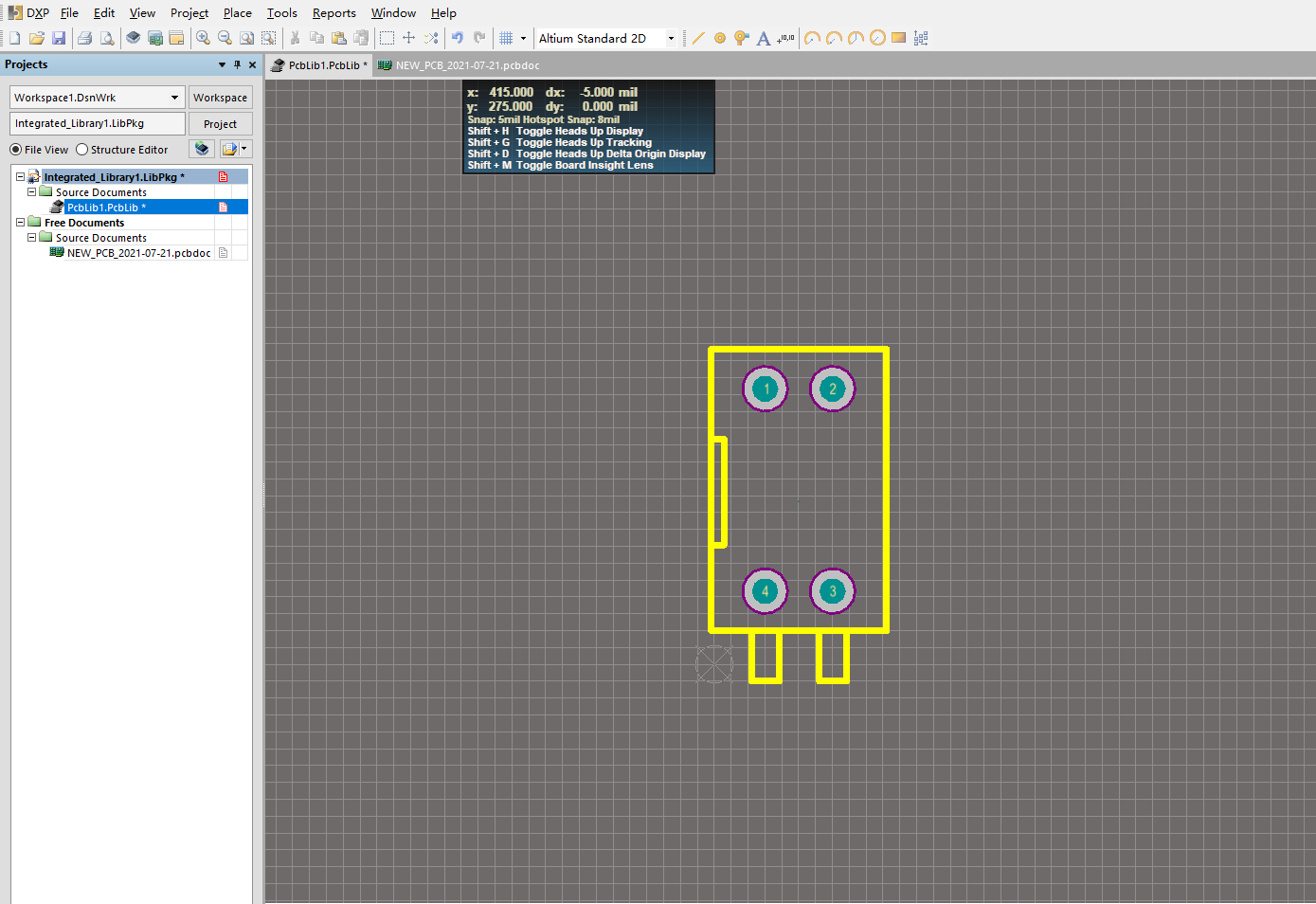This screenshot has height=904, width=1316.
Task: Open the Tools menu
Action: coord(281,13)
